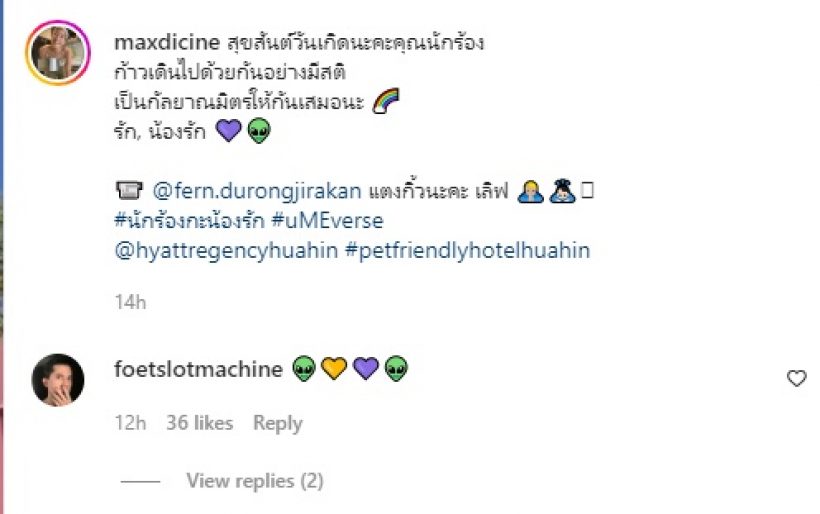Click the yellow heart emoji in the comment

[334, 368]
